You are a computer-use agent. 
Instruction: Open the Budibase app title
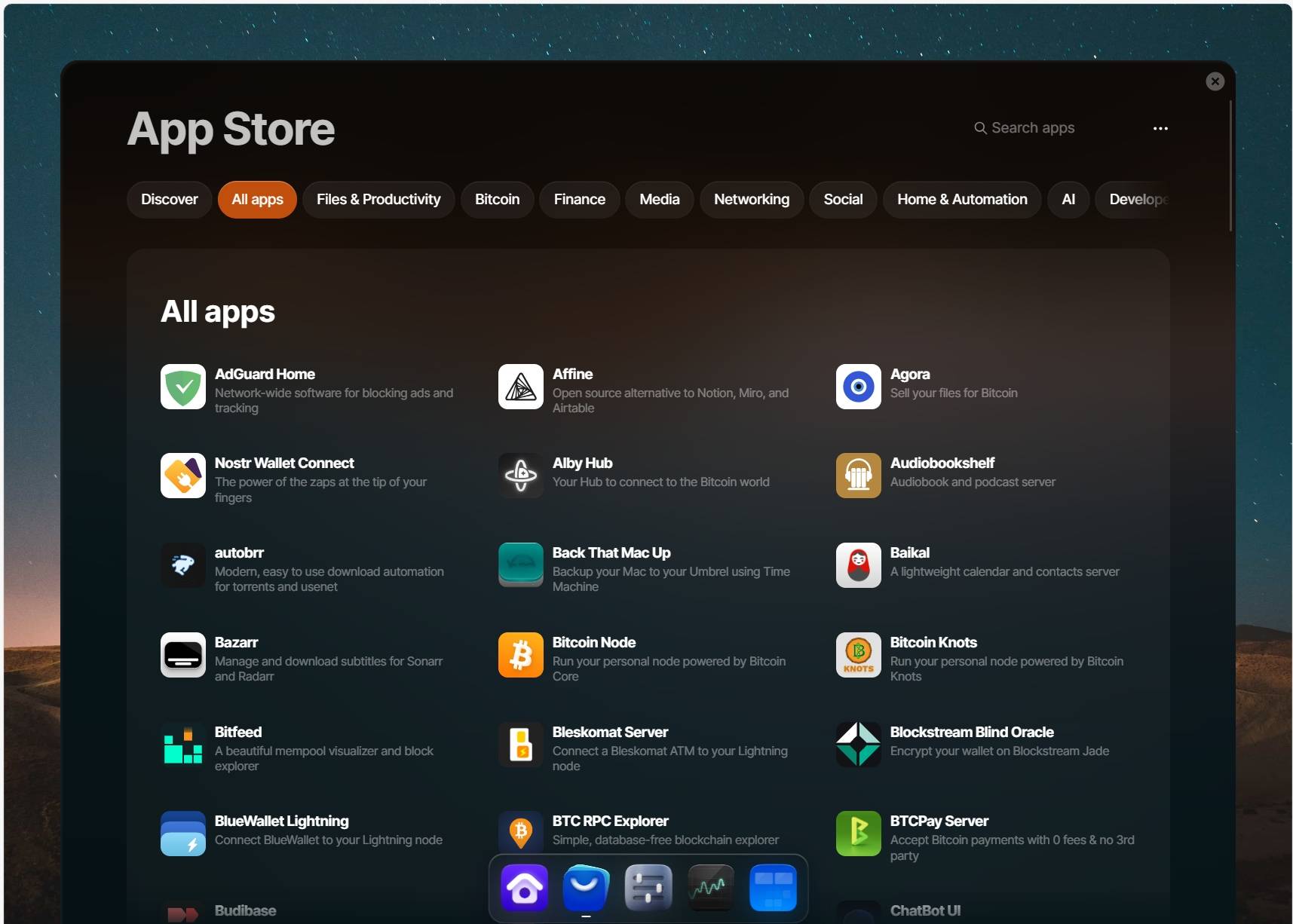pos(245,910)
